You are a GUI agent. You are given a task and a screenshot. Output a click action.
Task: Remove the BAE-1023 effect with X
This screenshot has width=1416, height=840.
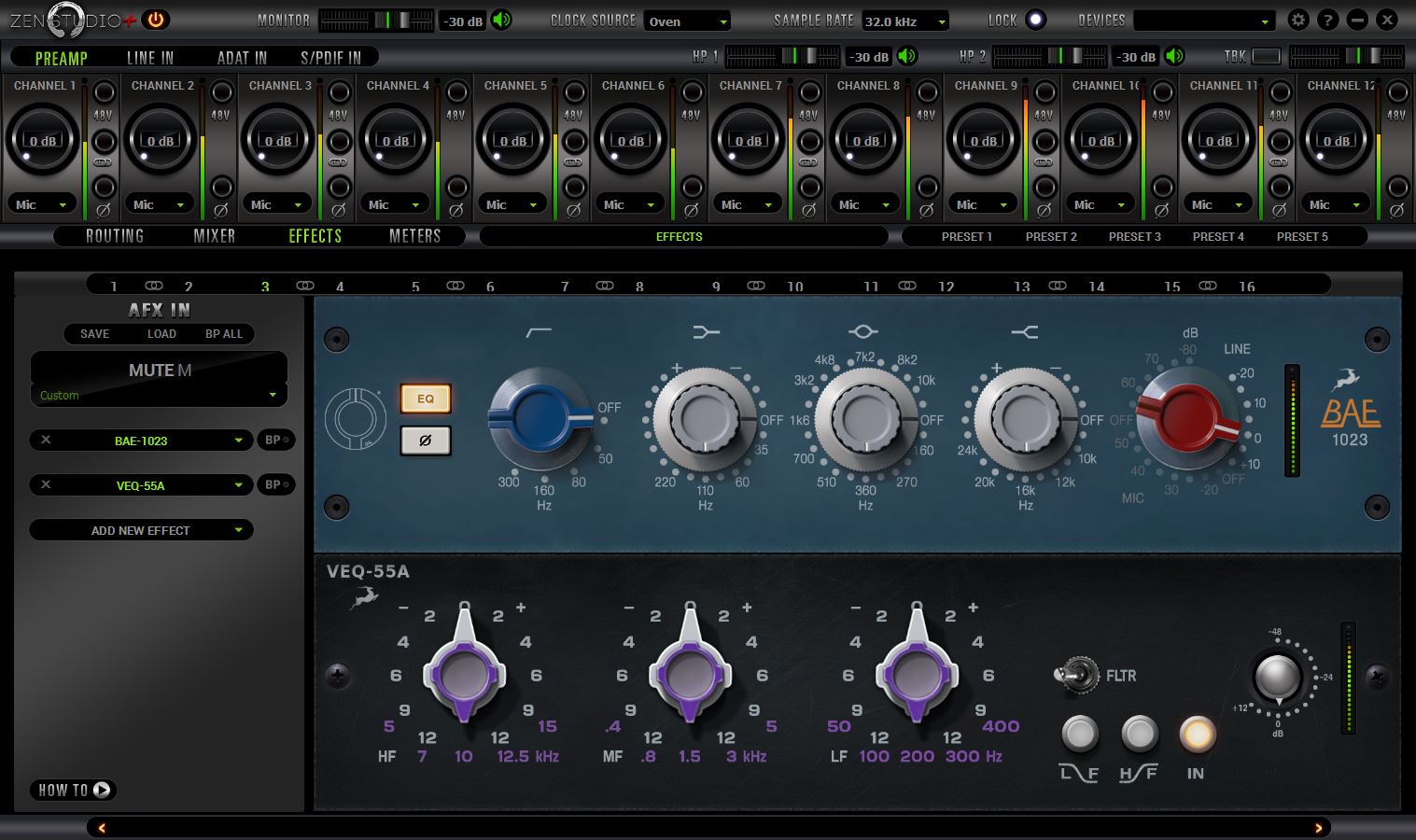pos(46,441)
